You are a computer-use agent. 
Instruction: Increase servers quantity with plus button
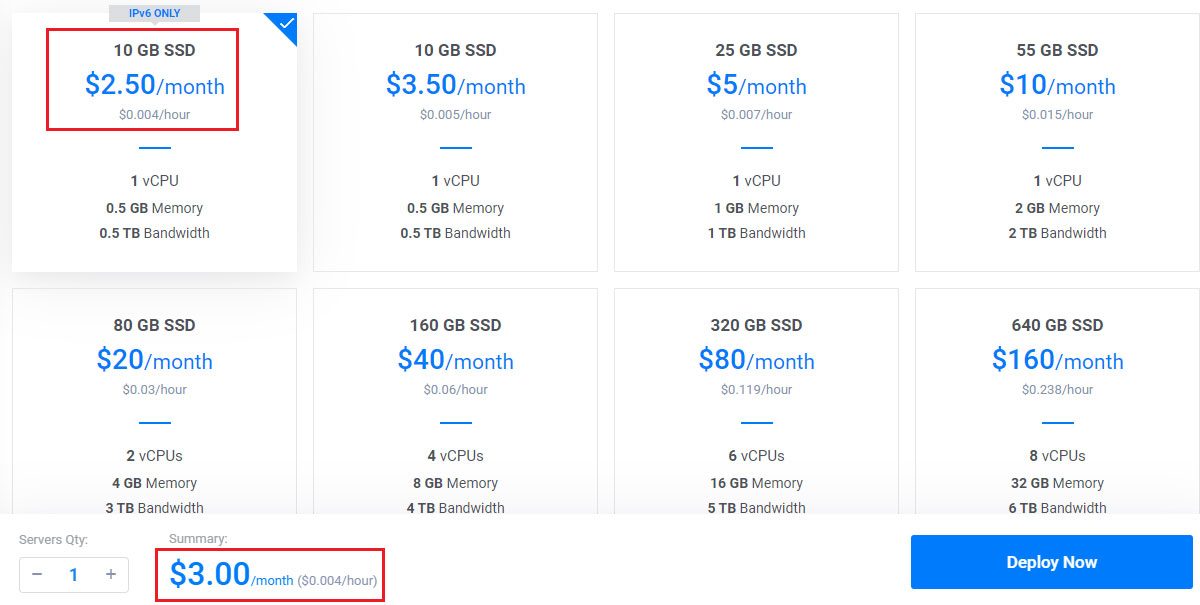pyautogui.click(x=111, y=574)
